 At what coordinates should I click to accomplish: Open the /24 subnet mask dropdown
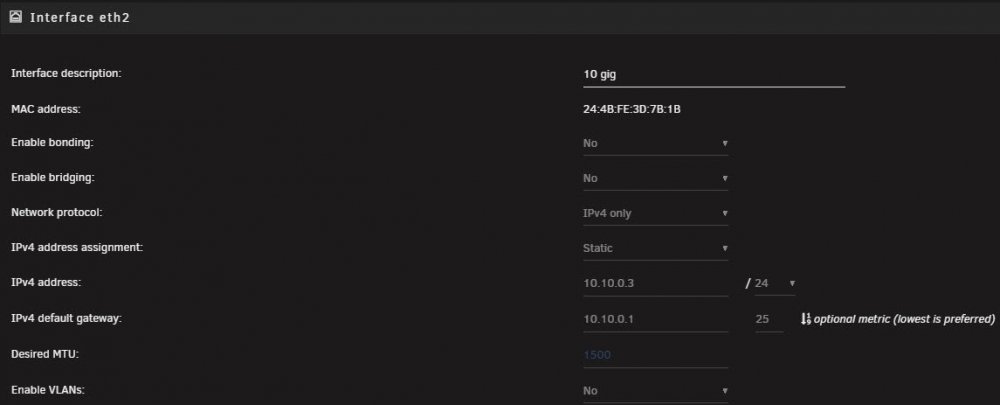[x=774, y=283]
